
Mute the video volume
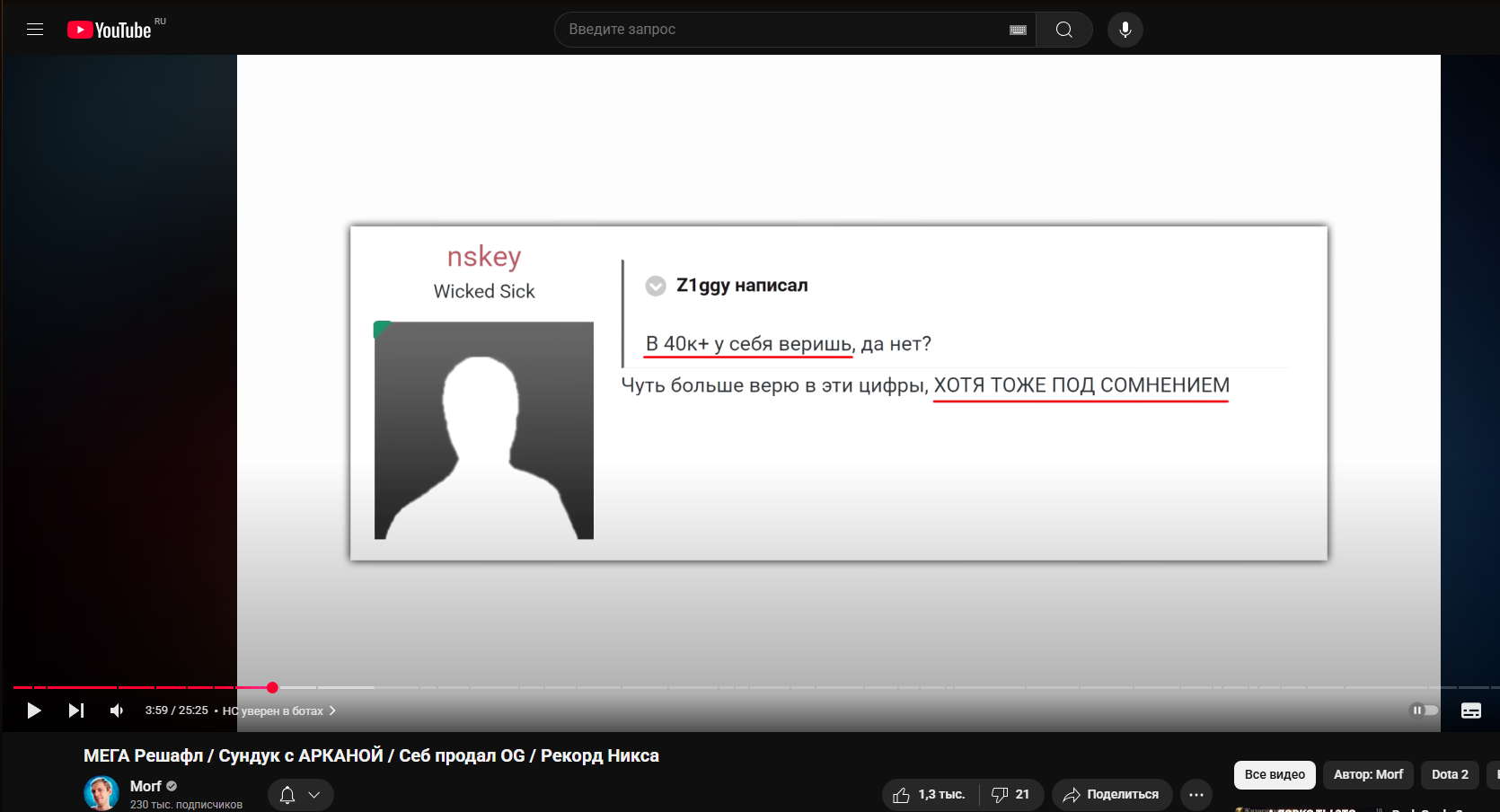117,710
